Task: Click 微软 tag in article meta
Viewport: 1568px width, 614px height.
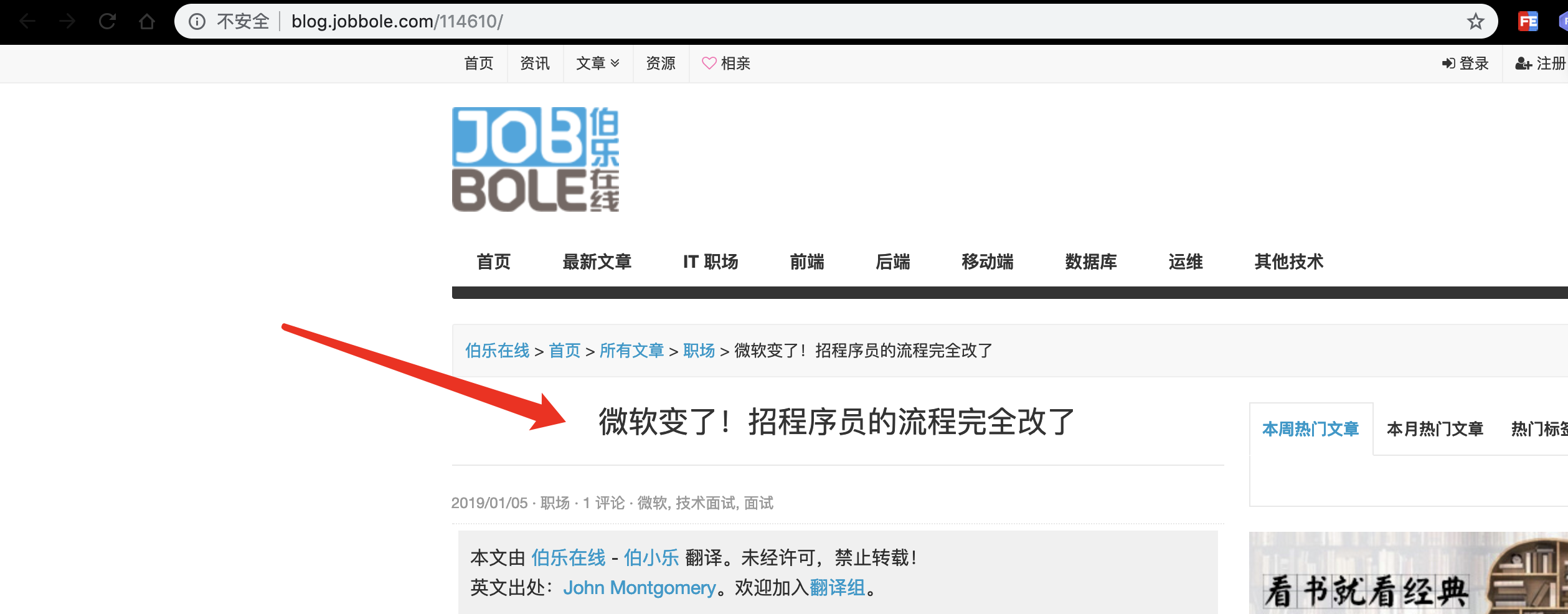Action: click(x=652, y=503)
